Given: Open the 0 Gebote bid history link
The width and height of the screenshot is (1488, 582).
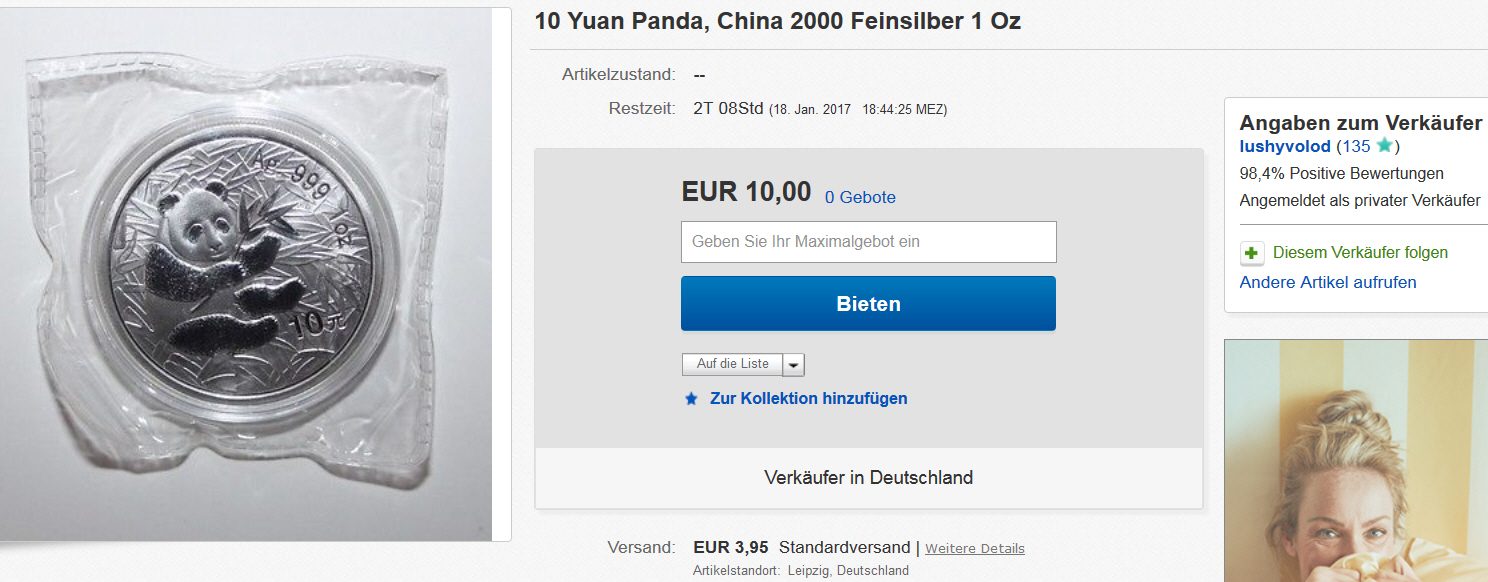Looking at the screenshot, I should [x=860, y=198].
